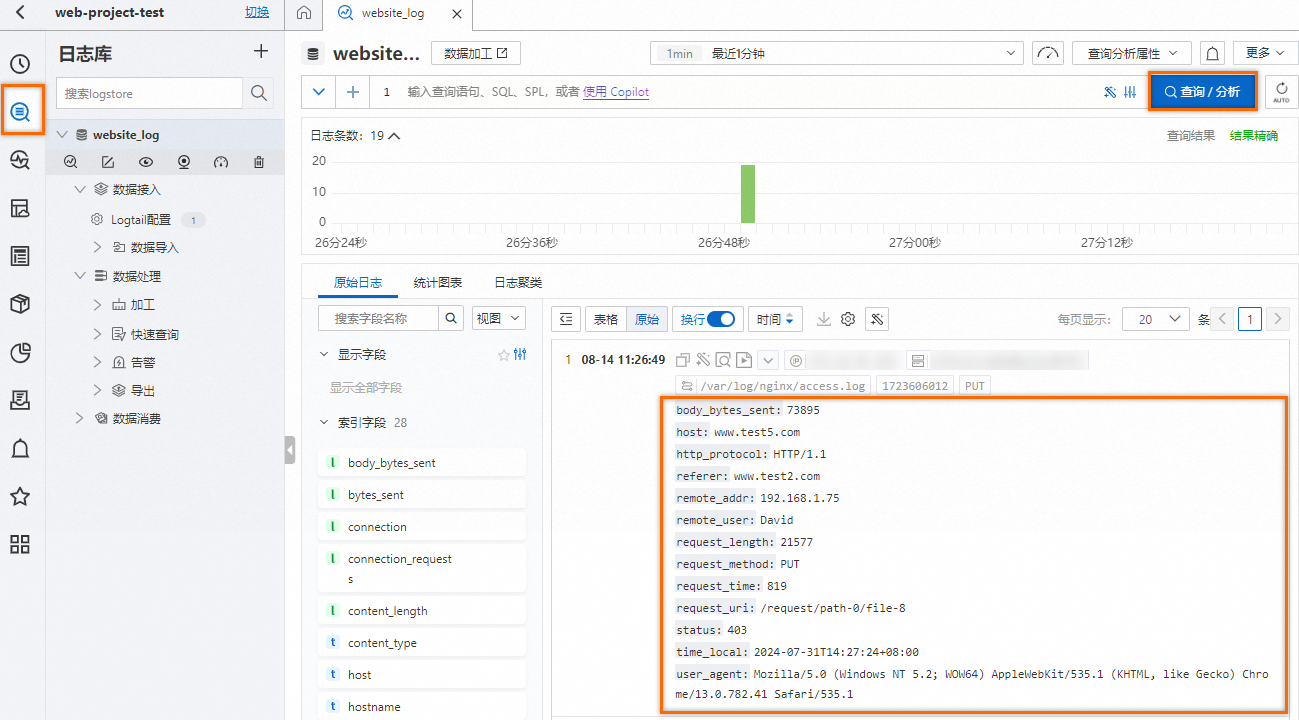1299x720 pixels.
Task: Click the home tab icon
Action: click(x=305, y=14)
